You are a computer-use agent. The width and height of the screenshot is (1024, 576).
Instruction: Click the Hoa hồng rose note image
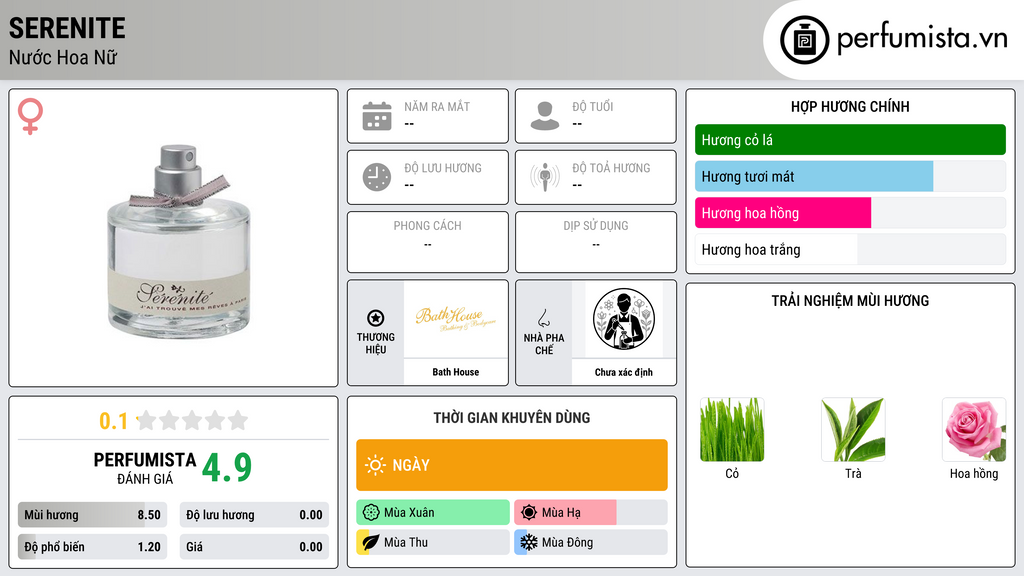point(974,430)
